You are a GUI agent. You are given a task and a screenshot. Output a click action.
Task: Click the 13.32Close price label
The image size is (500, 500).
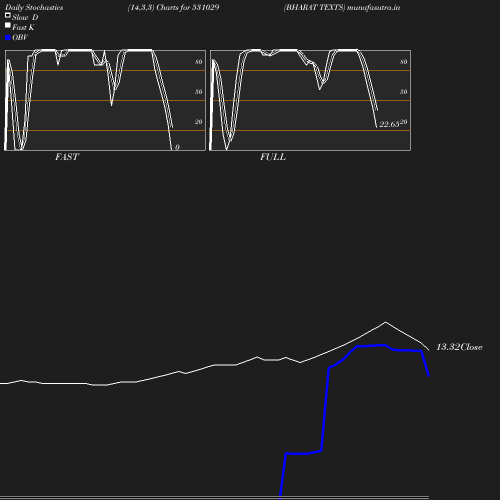coord(459,347)
